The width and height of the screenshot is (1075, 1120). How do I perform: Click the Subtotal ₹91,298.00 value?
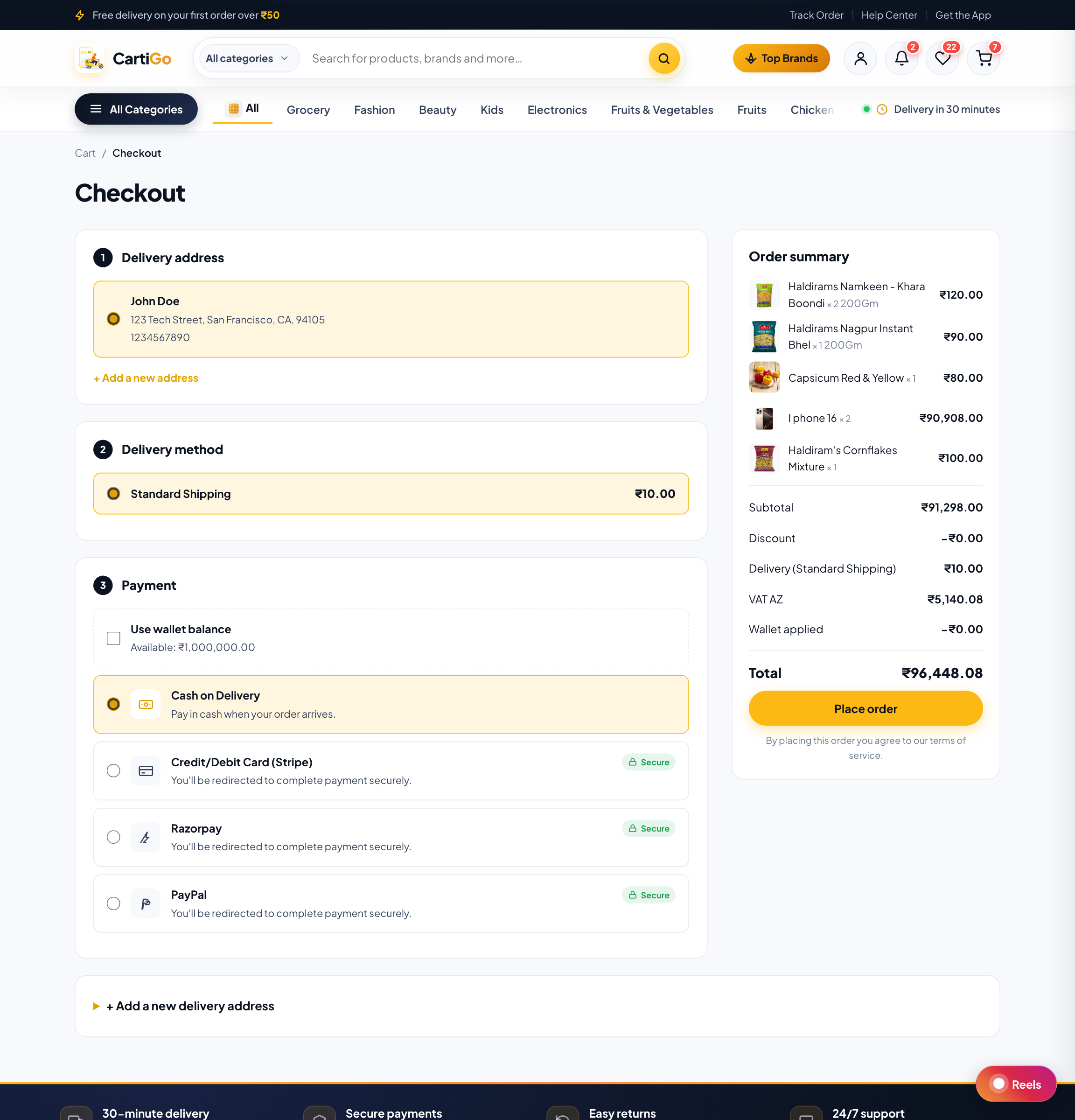tap(952, 507)
